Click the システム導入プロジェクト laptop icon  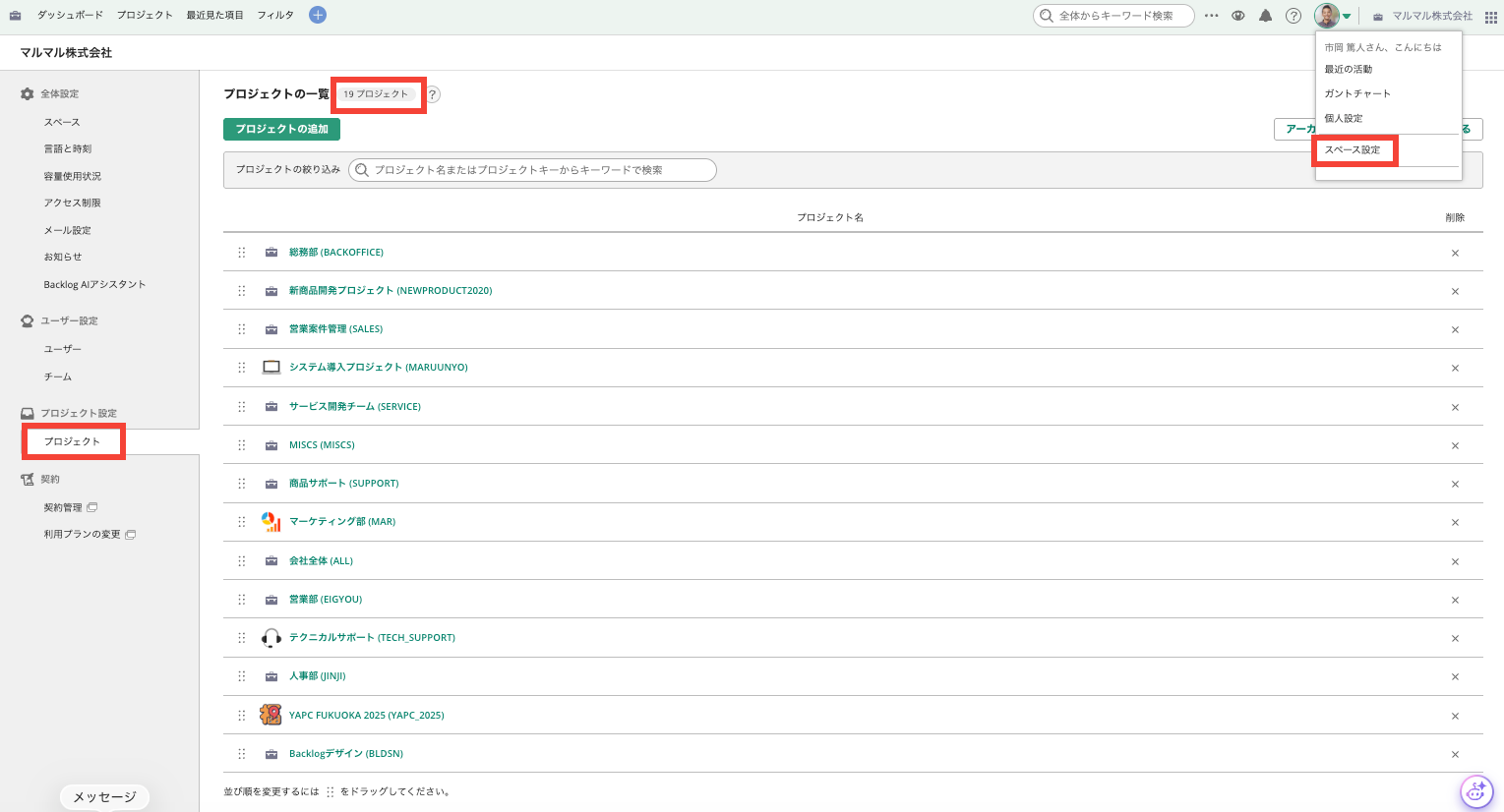click(271, 368)
